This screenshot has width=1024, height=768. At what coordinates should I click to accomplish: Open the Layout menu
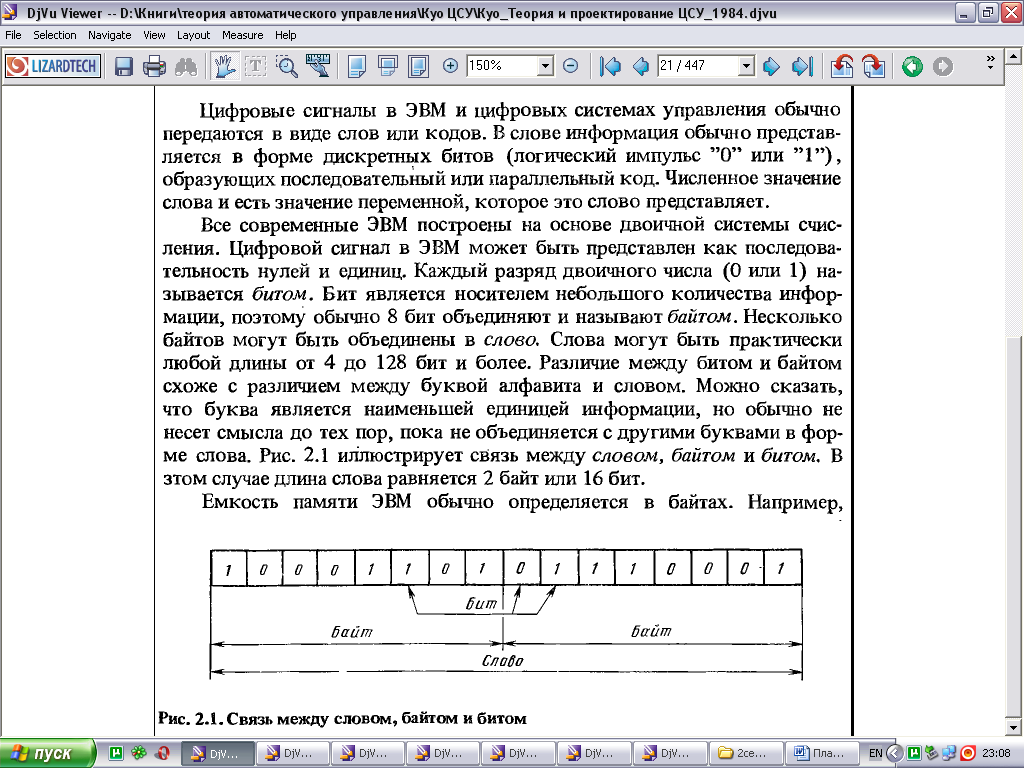[193, 35]
